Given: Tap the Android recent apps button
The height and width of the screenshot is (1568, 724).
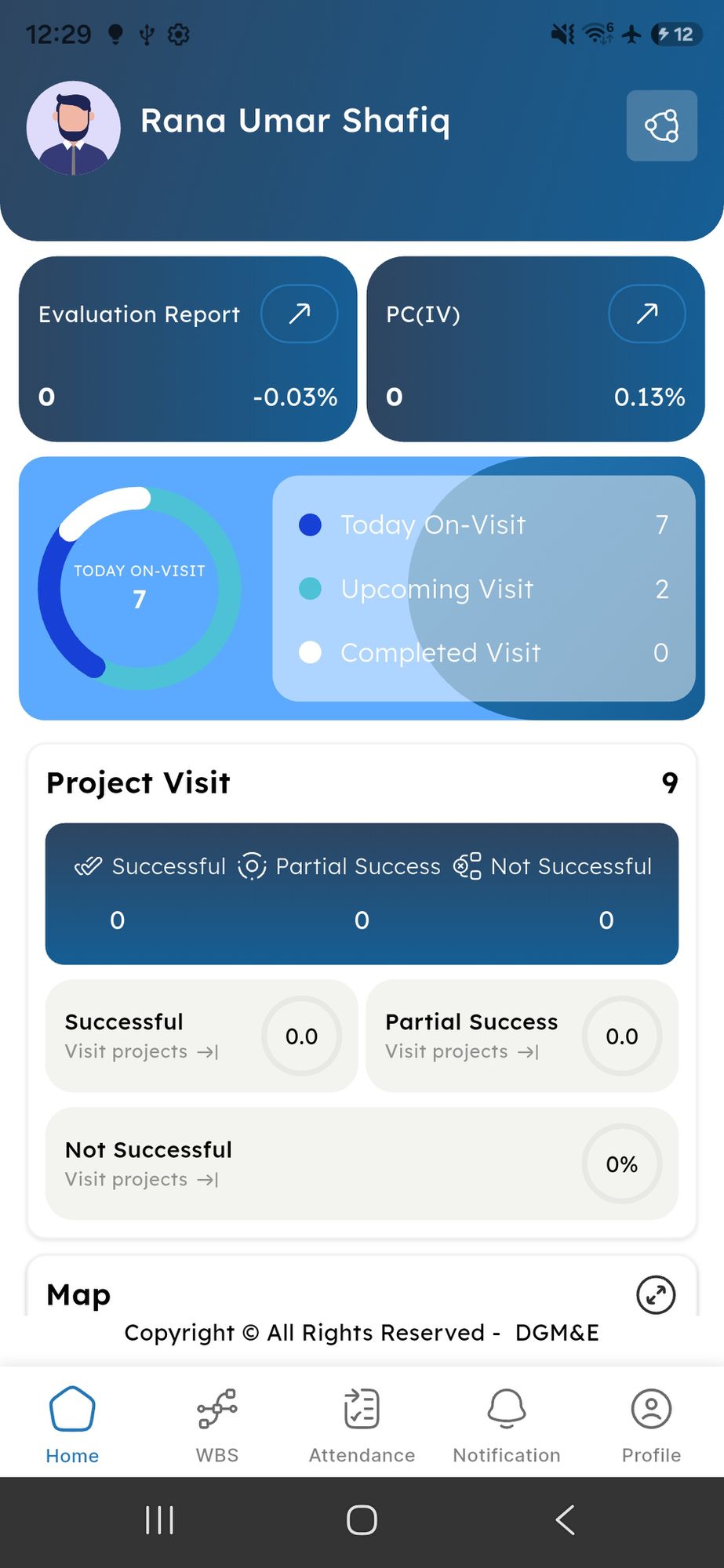Looking at the screenshot, I should coord(160,1519).
